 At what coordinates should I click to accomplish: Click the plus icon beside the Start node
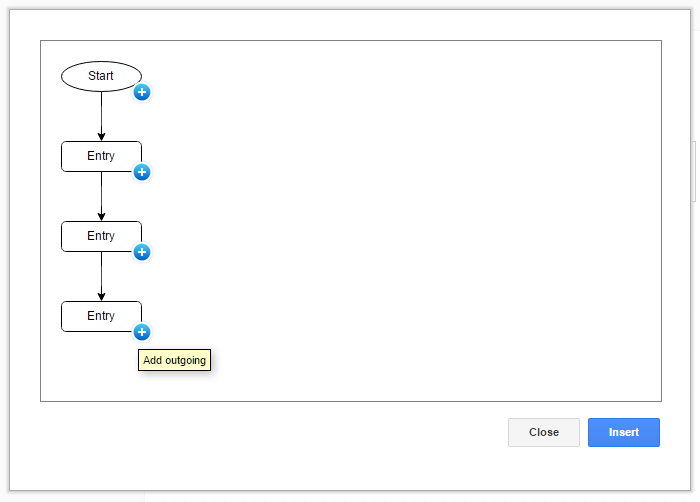(x=142, y=92)
